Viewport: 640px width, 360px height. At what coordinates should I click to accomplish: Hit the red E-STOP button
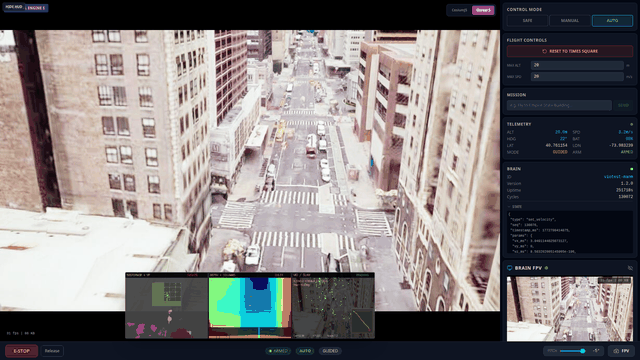[21, 351]
